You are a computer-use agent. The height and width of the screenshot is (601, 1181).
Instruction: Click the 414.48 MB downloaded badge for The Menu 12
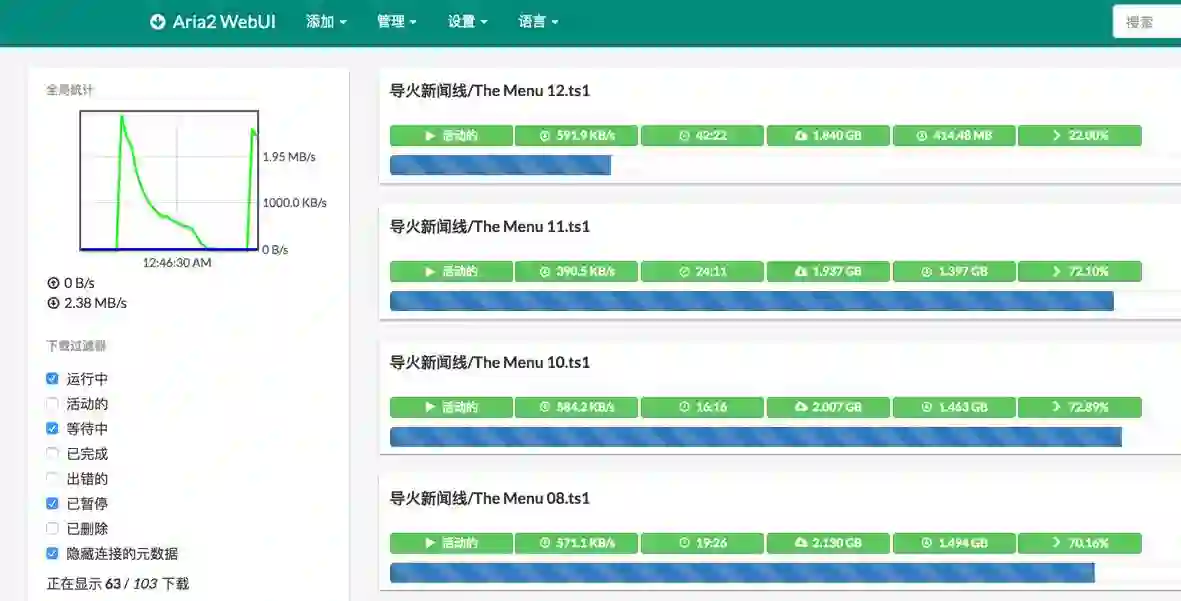pyautogui.click(x=954, y=136)
